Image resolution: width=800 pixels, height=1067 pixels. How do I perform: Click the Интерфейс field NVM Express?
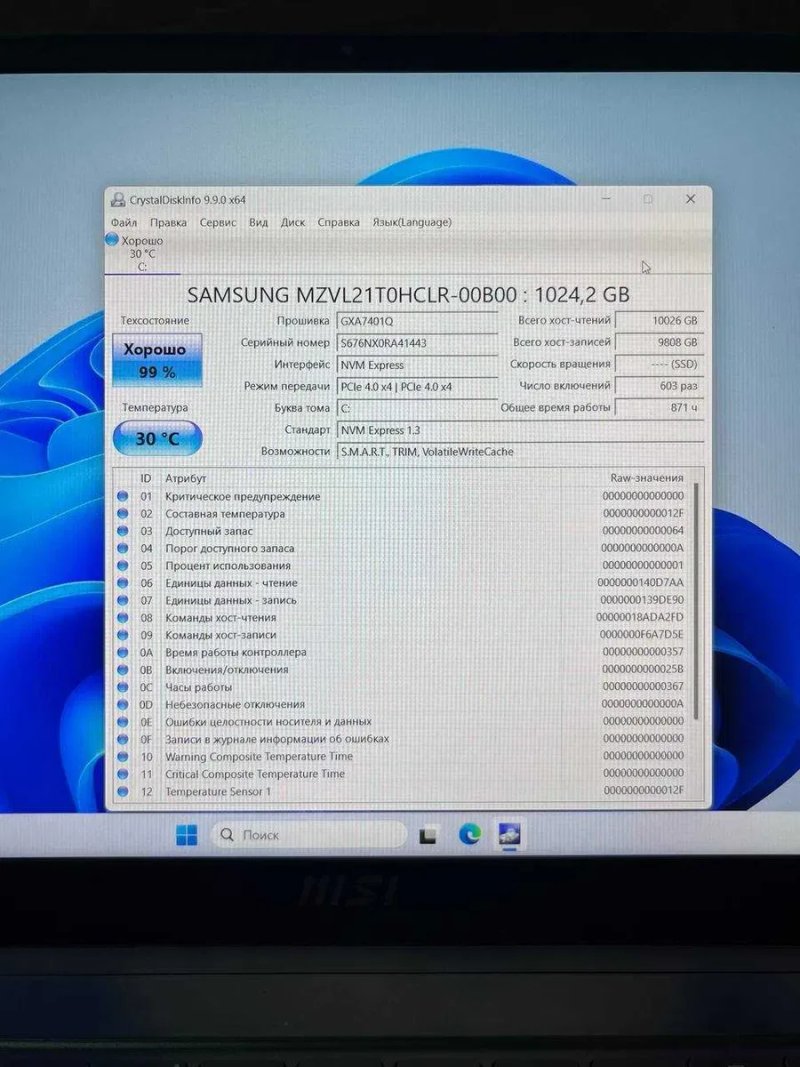click(416, 365)
